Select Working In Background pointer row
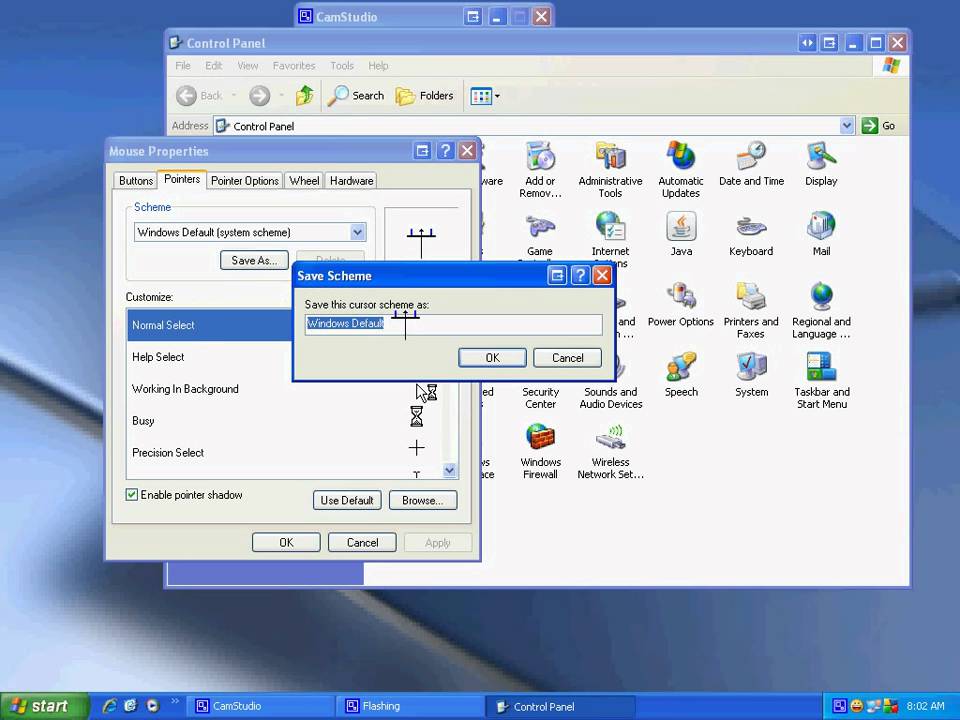This screenshot has width=960, height=720. (285, 389)
